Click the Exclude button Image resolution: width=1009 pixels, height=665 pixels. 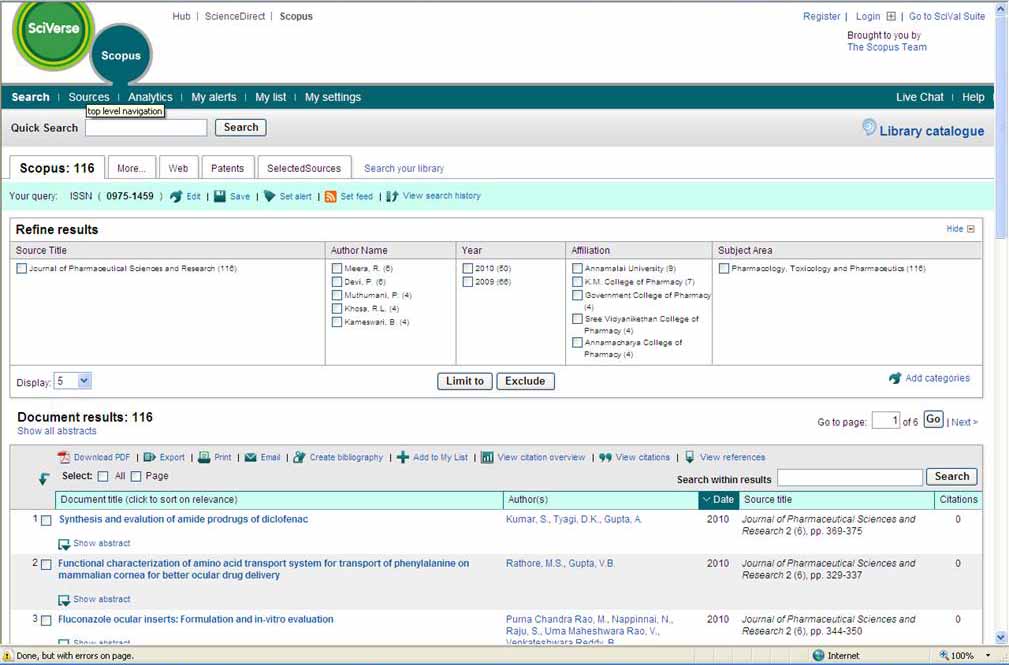tap(525, 381)
